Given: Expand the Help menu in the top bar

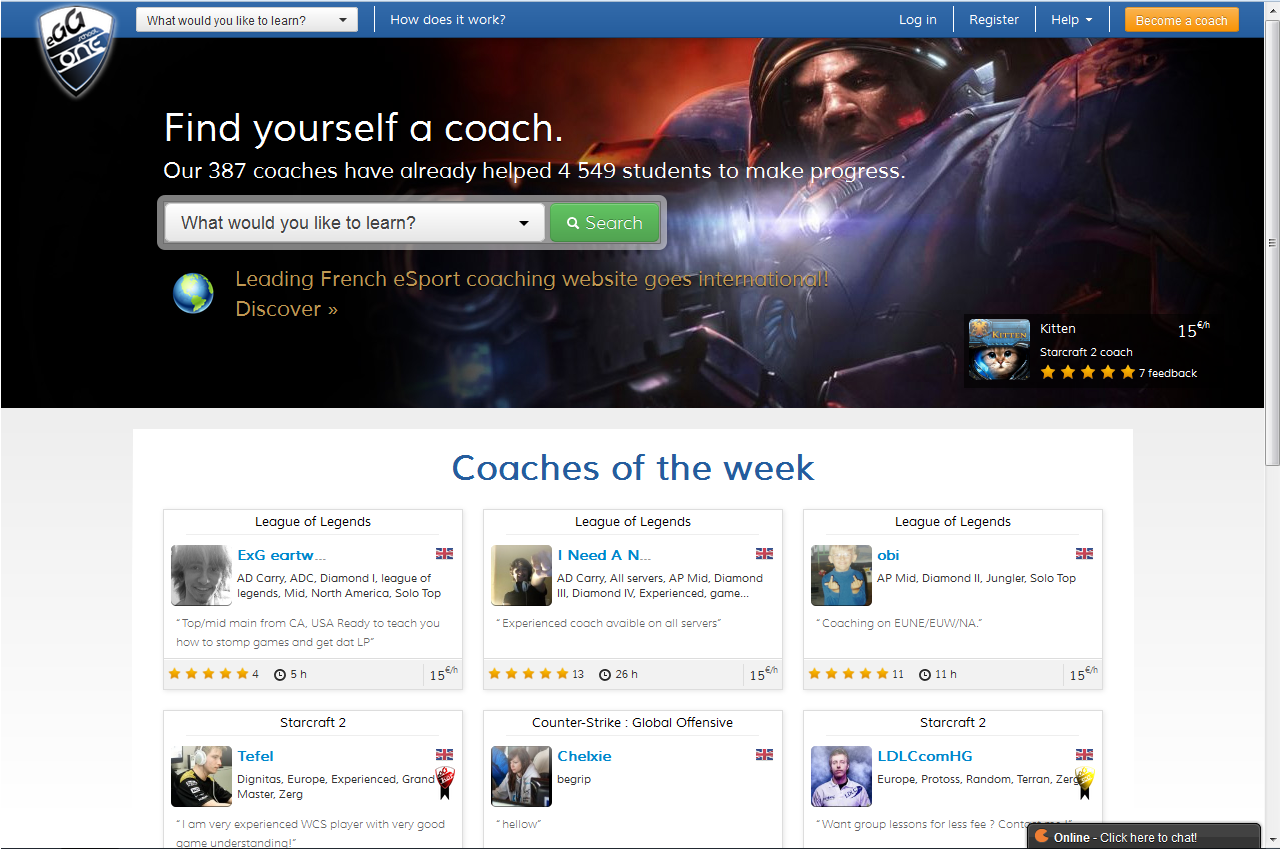Looking at the screenshot, I should (1071, 20).
